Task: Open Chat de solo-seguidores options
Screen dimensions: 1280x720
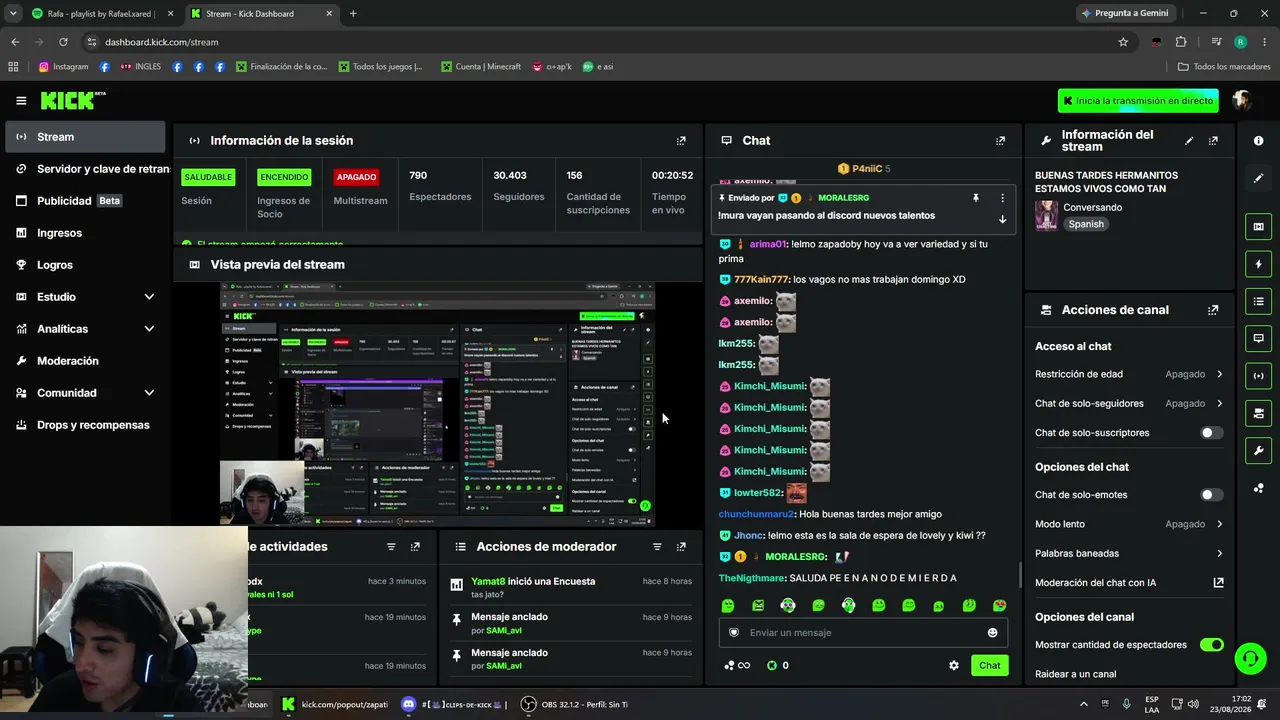Action: tap(1129, 404)
